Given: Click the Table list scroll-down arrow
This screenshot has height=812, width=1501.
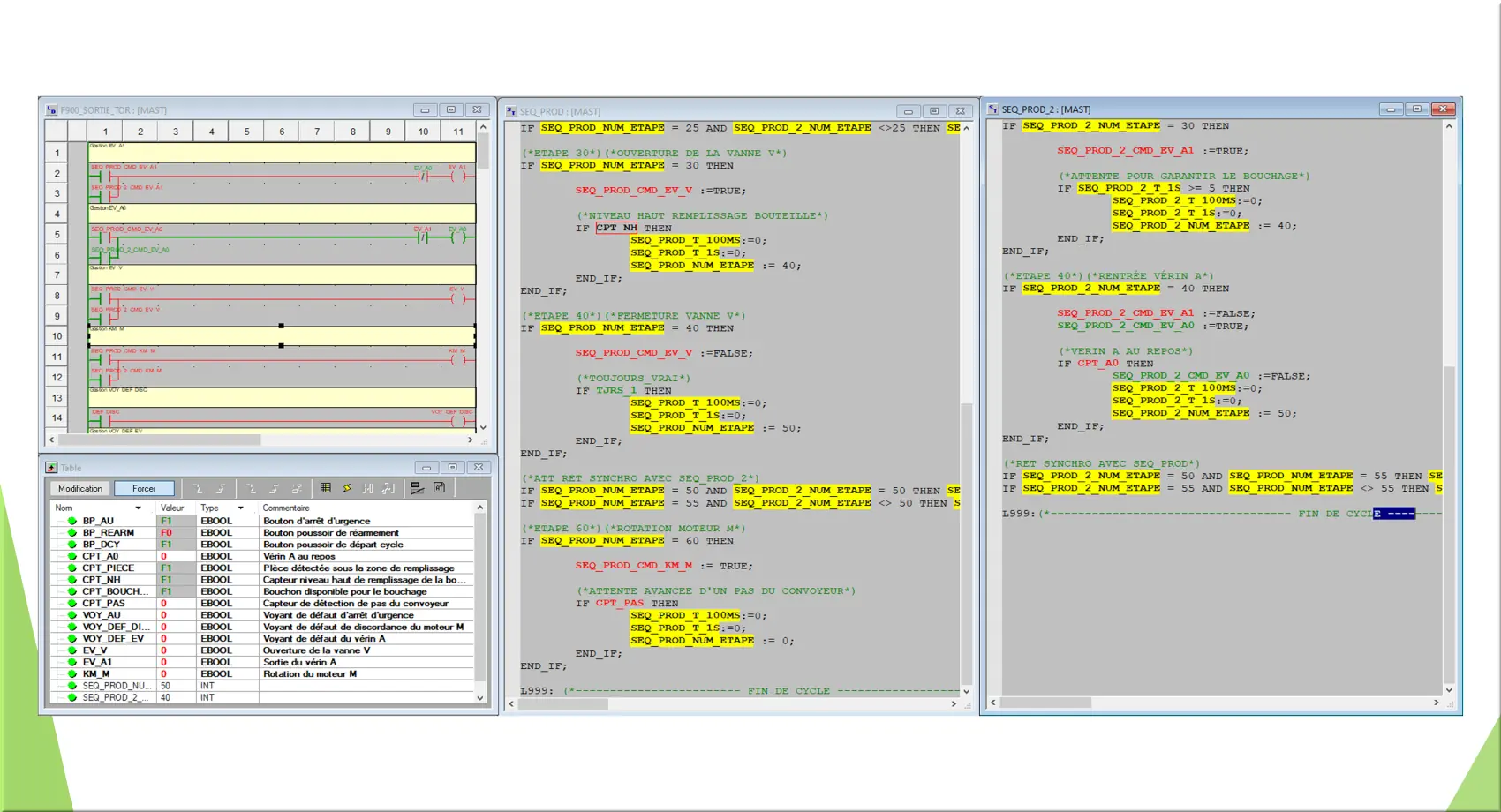Looking at the screenshot, I should (480, 697).
